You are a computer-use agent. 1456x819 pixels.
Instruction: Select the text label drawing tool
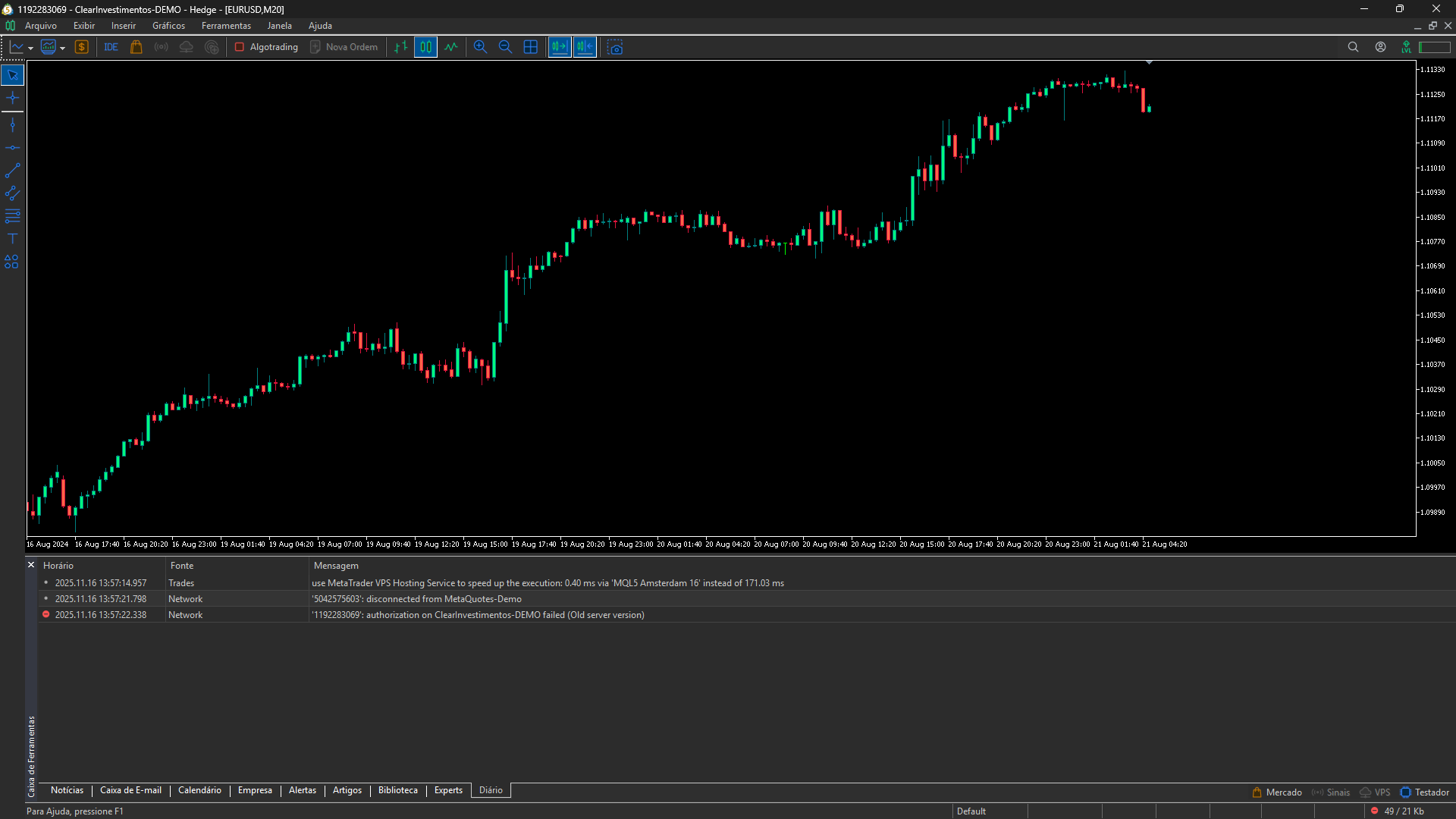coord(12,239)
